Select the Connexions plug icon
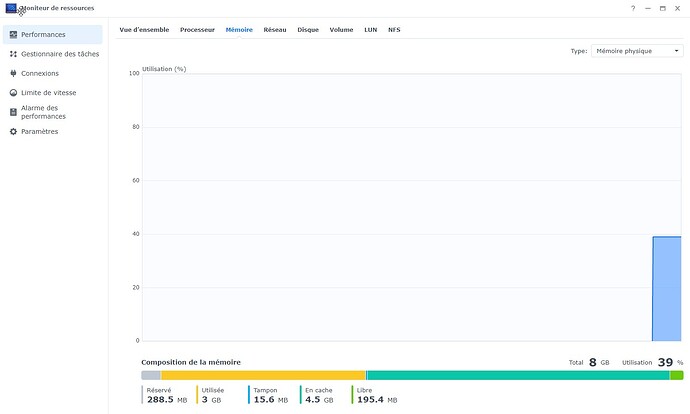690x414 pixels. [x=13, y=73]
